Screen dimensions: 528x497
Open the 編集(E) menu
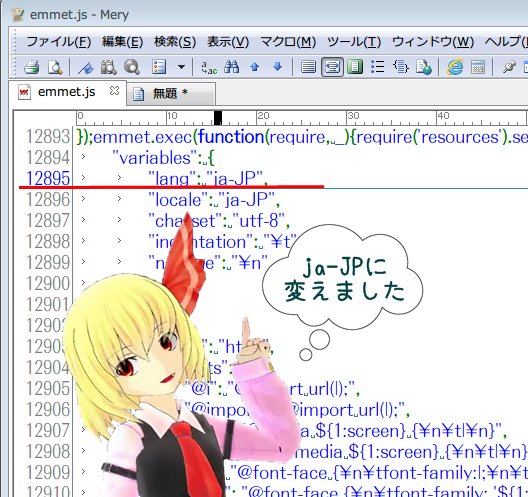[x=123, y=42]
